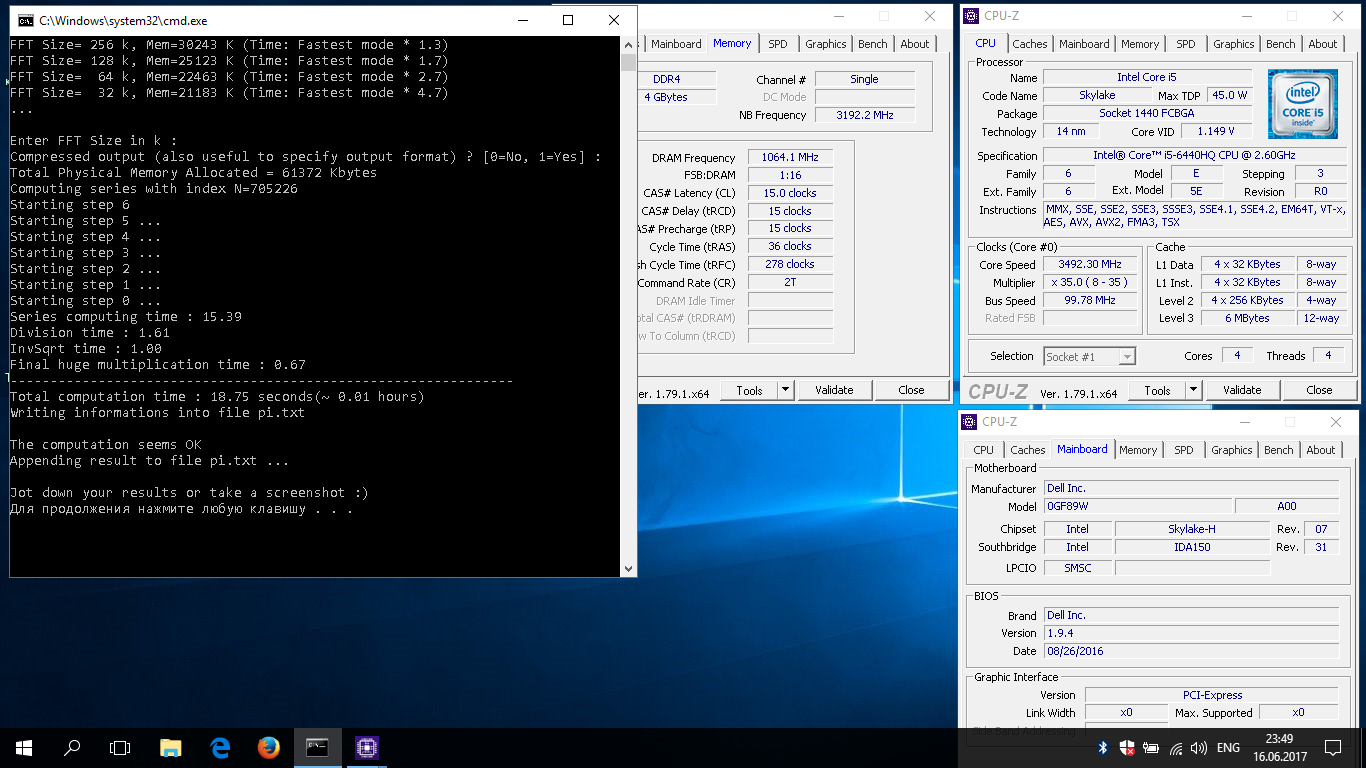Click the motherboard model 0GF89W
1366x768 pixels.
point(1138,507)
